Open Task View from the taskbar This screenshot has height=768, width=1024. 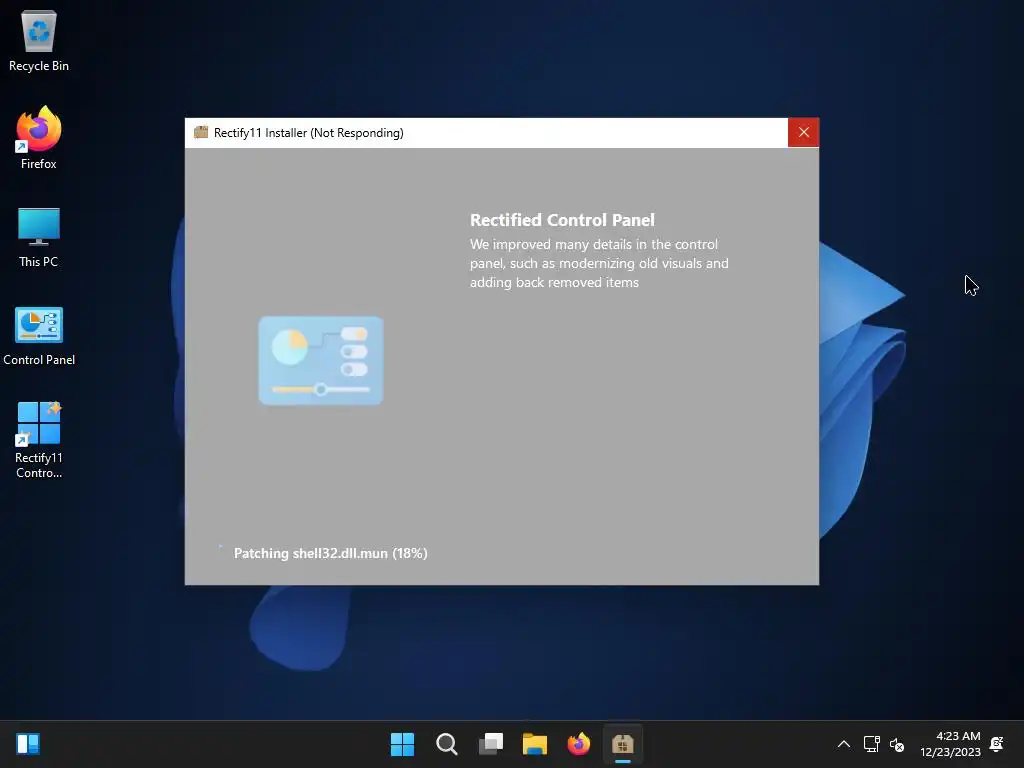click(x=491, y=744)
